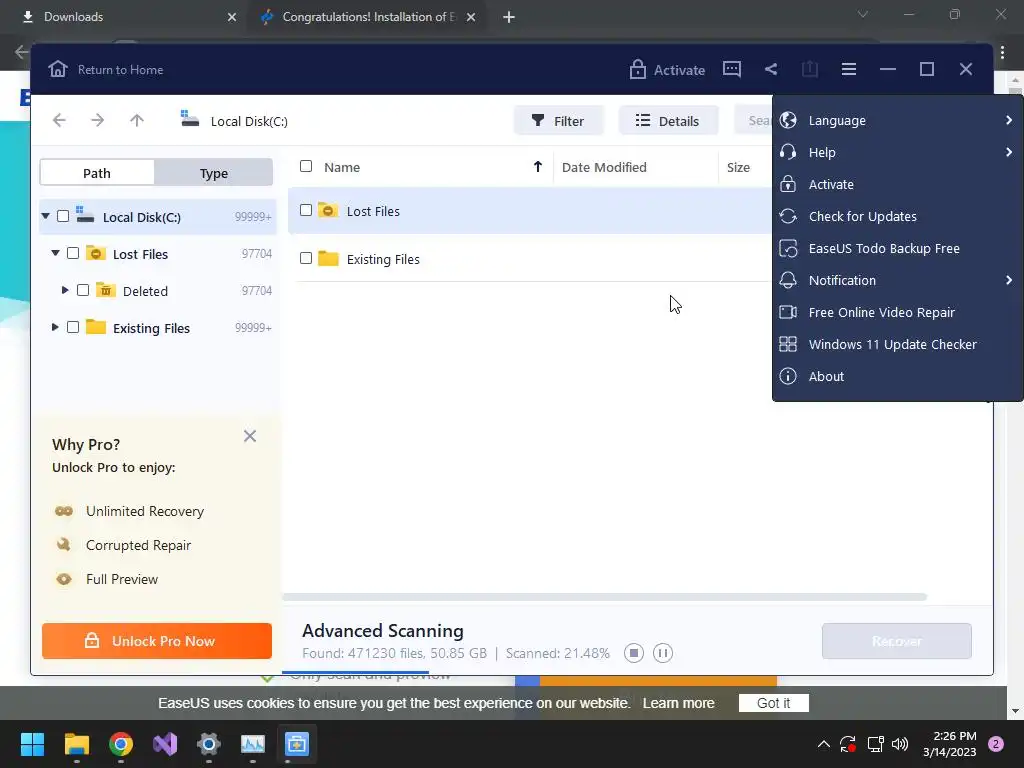Click the scan progress bar
1024x768 pixels.
[355, 672]
